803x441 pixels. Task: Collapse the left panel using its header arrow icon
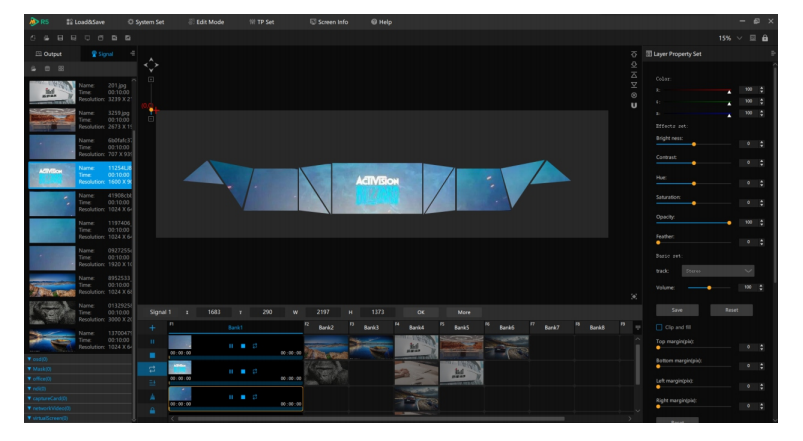(133, 53)
